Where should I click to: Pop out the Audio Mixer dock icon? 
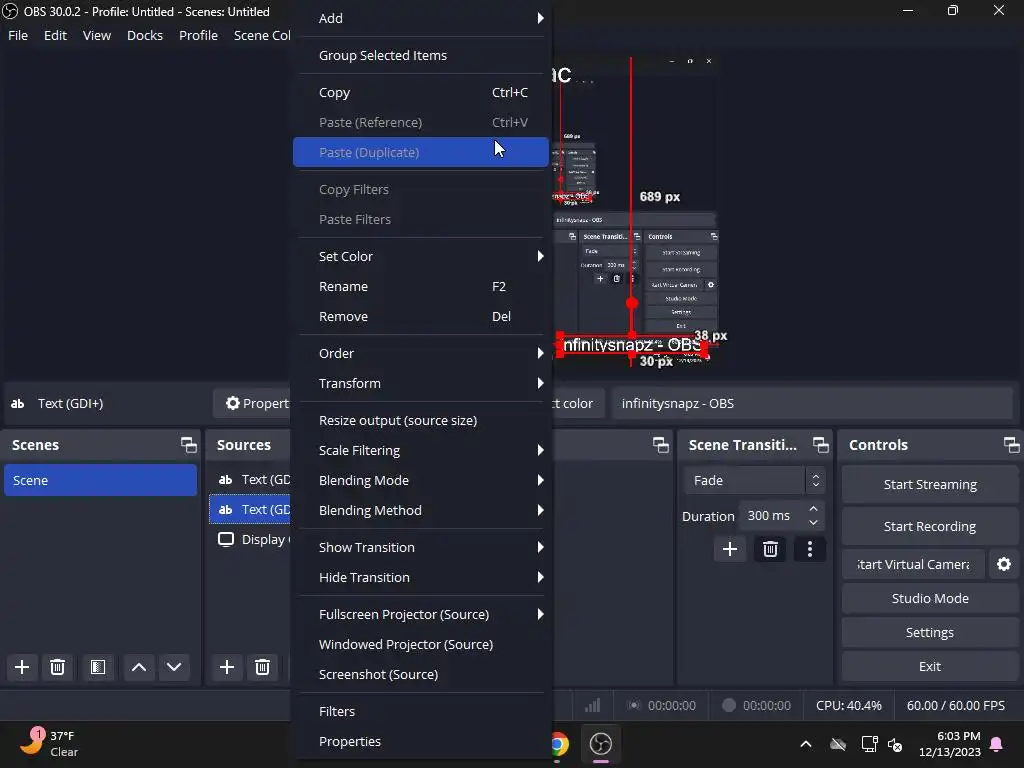(x=660, y=445)
